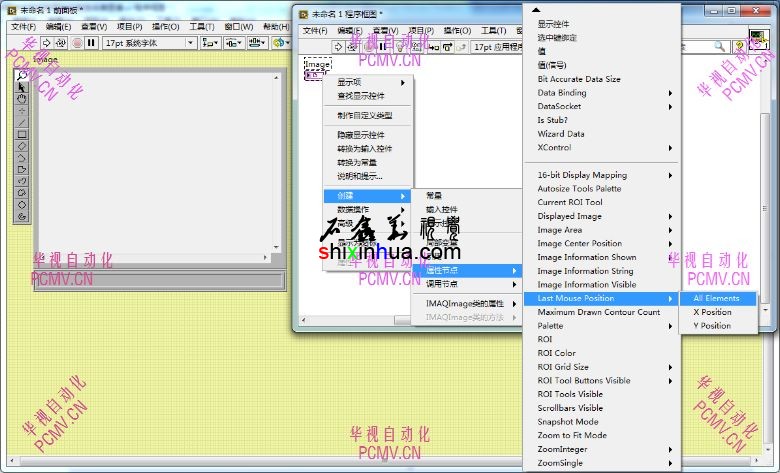Viewport: 780px width, 473px height.
Task: Select the Line ROI tool
Action: [22, 122]
